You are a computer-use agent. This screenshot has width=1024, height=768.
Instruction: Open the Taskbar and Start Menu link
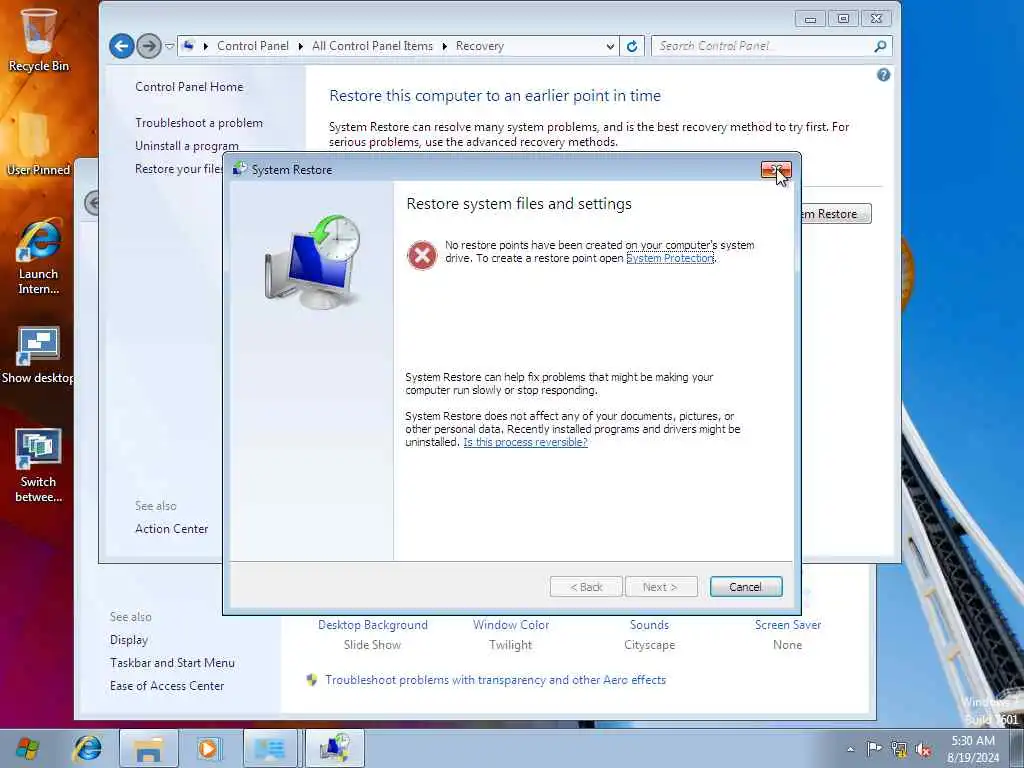coord(172,663)
